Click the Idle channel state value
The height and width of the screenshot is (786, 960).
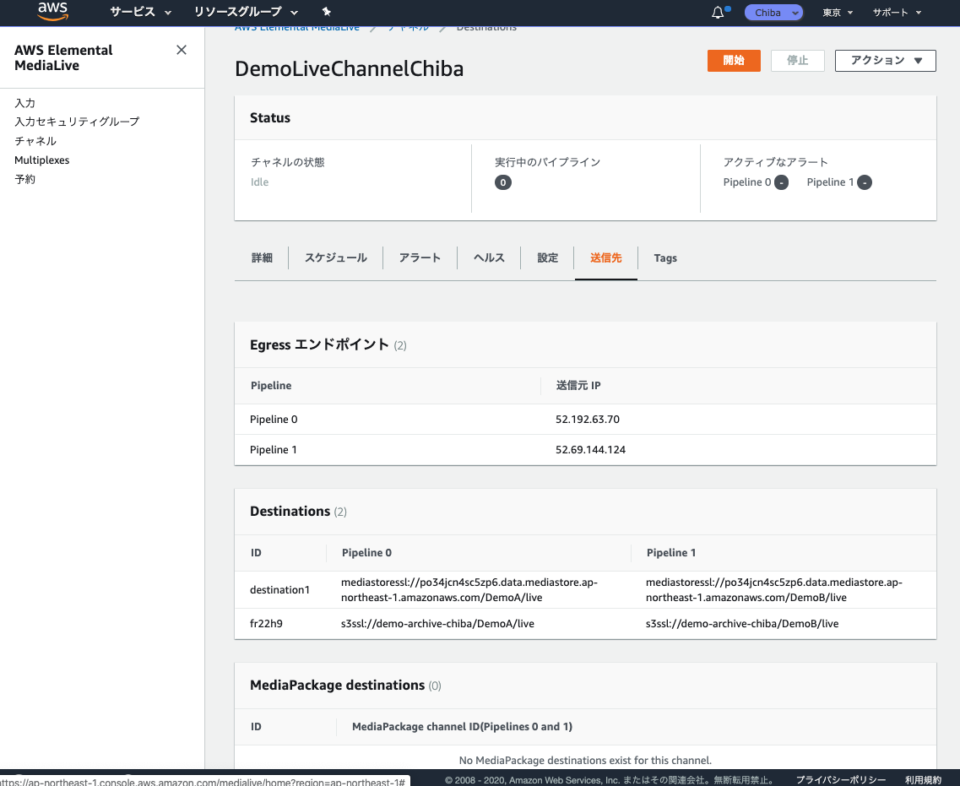(260, 182)
